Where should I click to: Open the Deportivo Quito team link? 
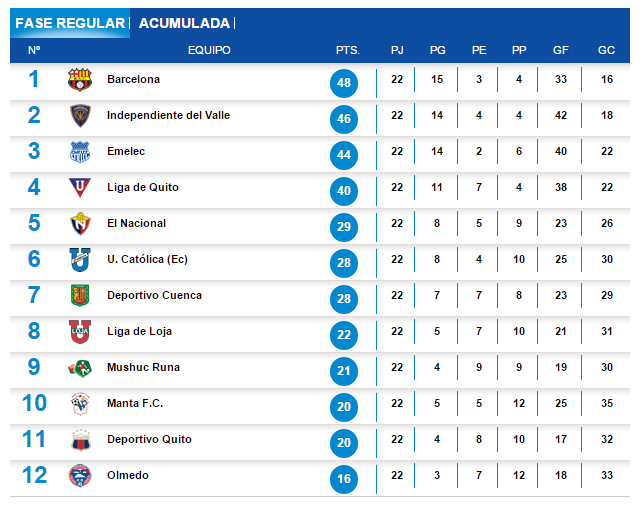(150, 439)
